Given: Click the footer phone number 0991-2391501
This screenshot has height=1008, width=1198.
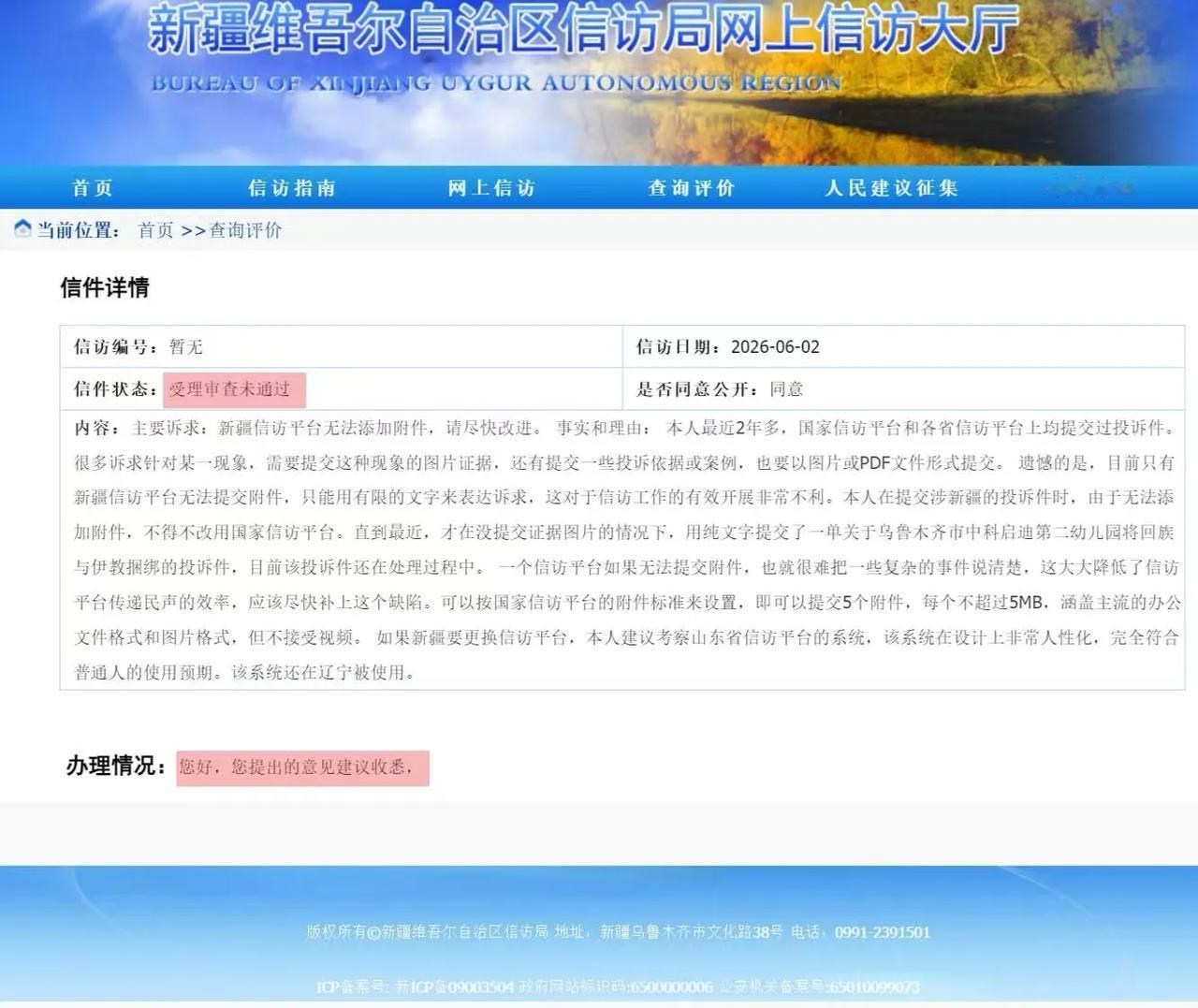Looking at the screenshot, I should point(883,932).
